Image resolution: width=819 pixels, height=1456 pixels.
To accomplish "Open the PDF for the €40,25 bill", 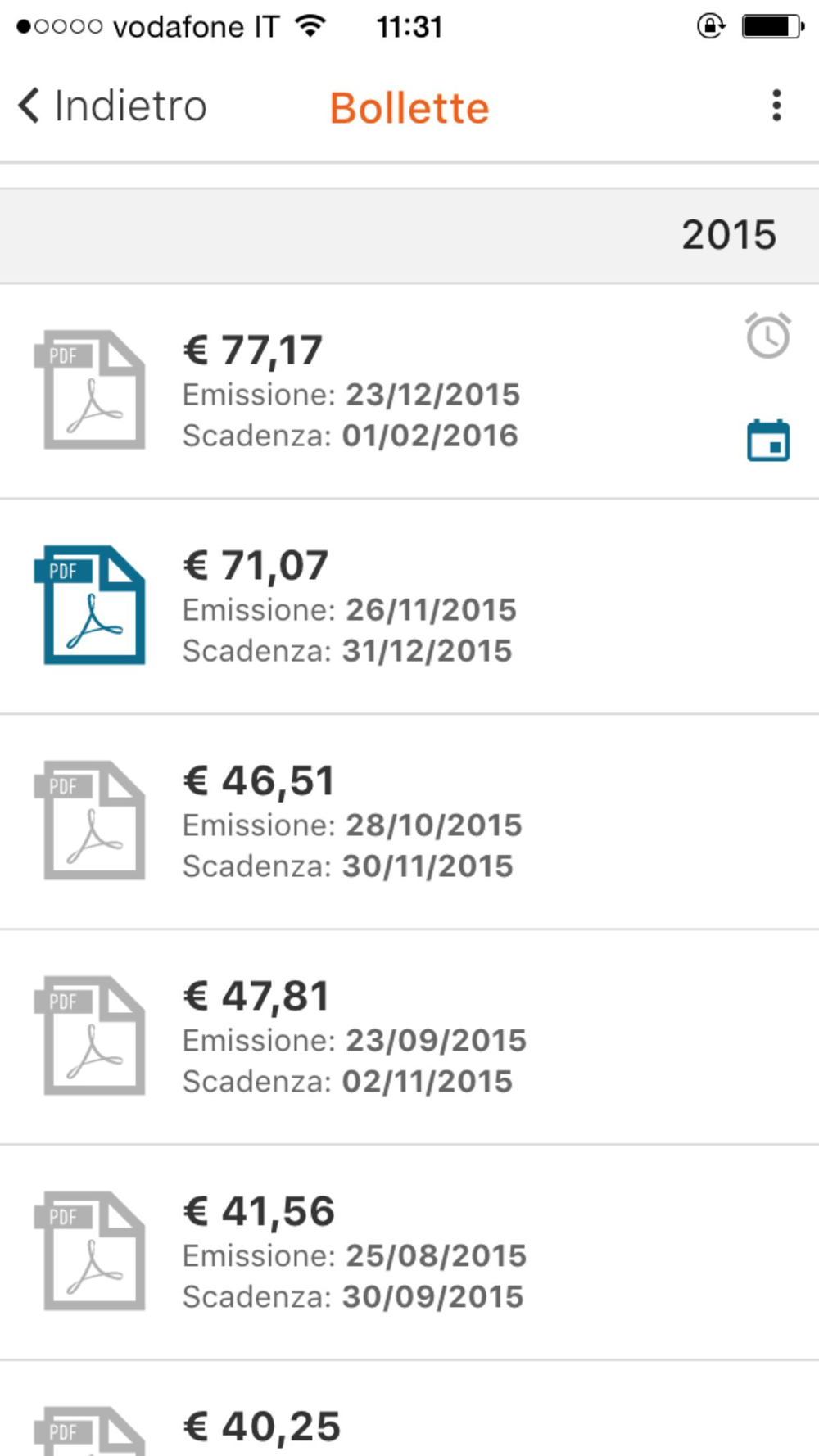I will pyautogui.click(x=92, y=1431).
